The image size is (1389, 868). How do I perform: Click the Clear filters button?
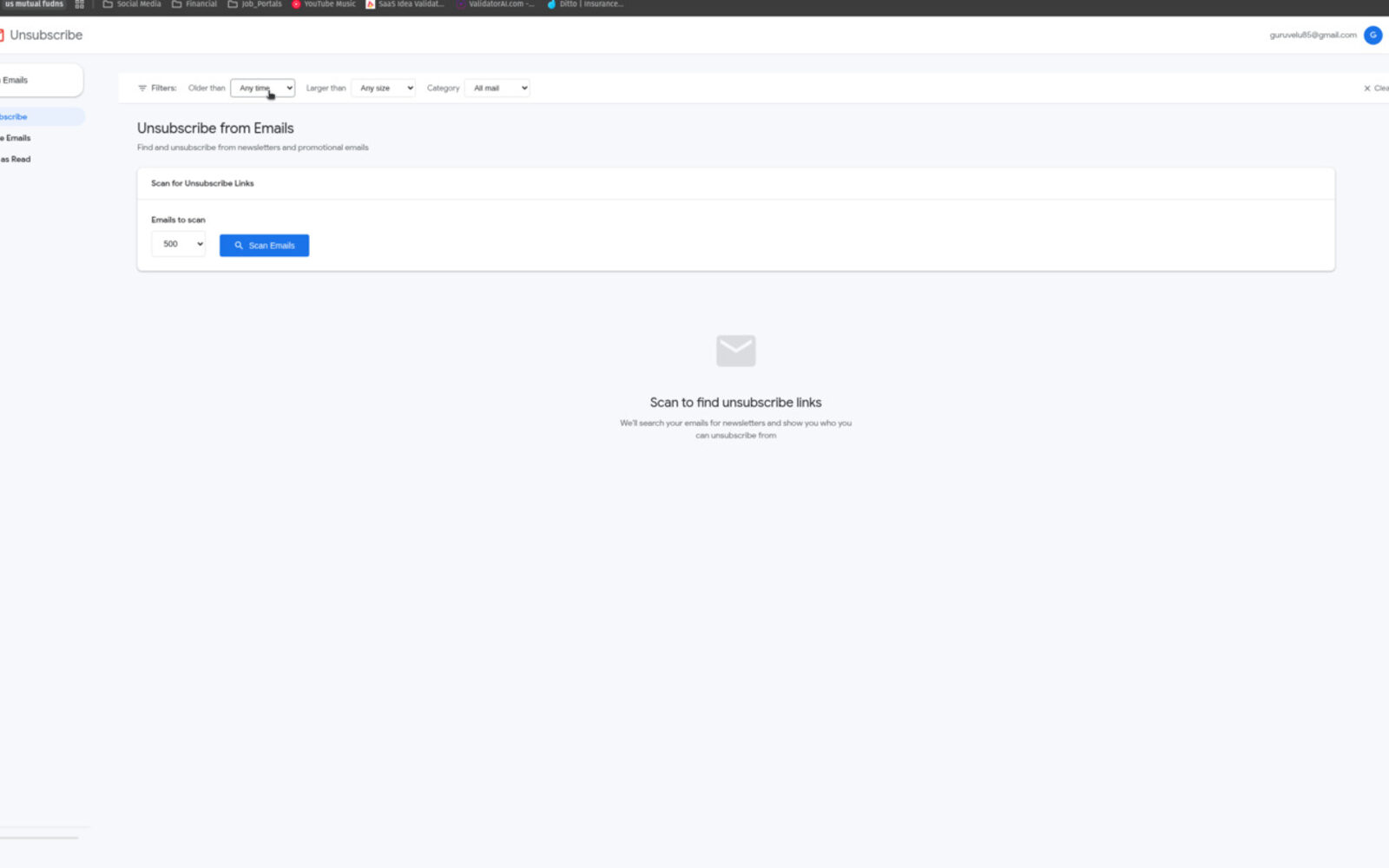coord(1376,88)
